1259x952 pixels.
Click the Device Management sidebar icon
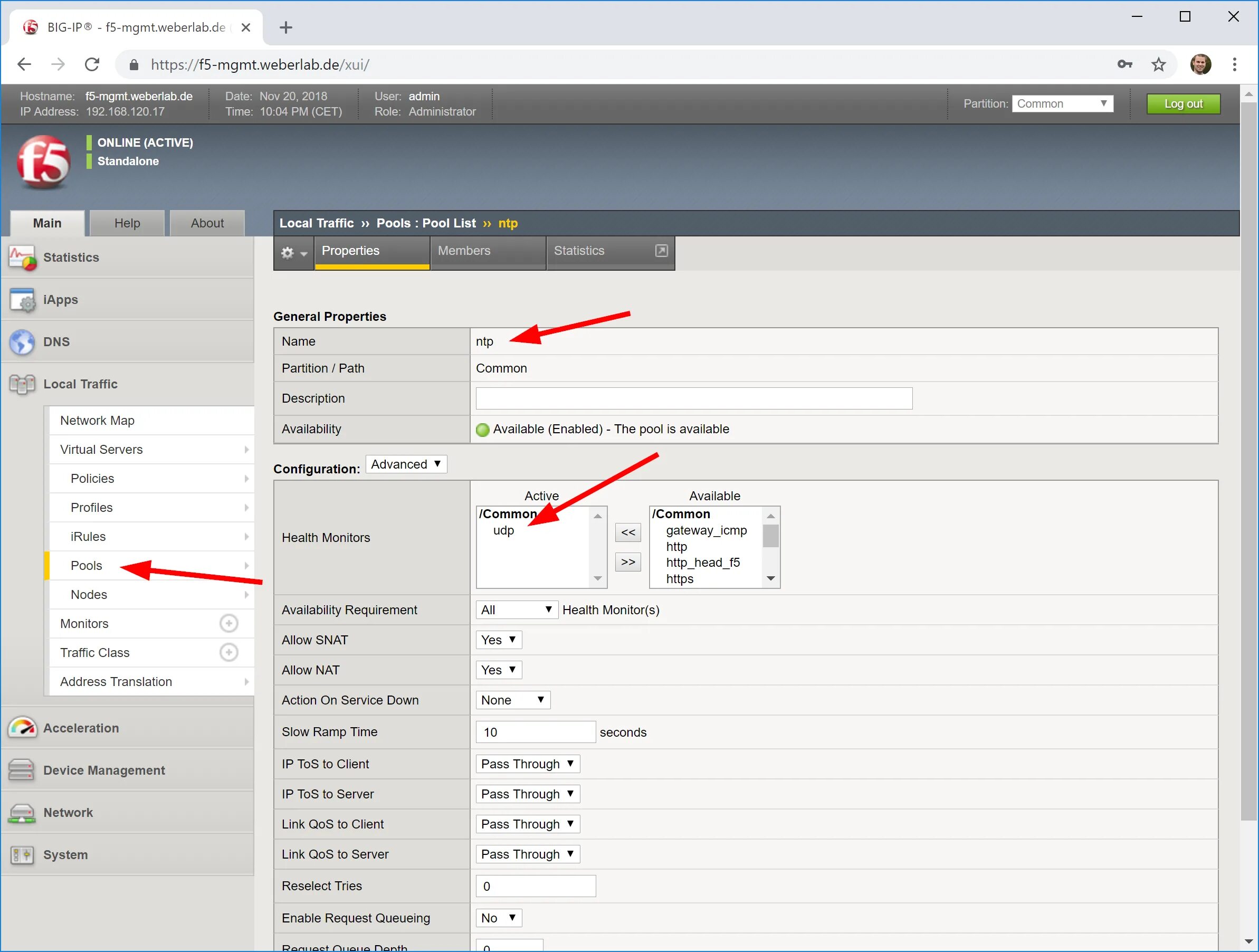[22, 770]
